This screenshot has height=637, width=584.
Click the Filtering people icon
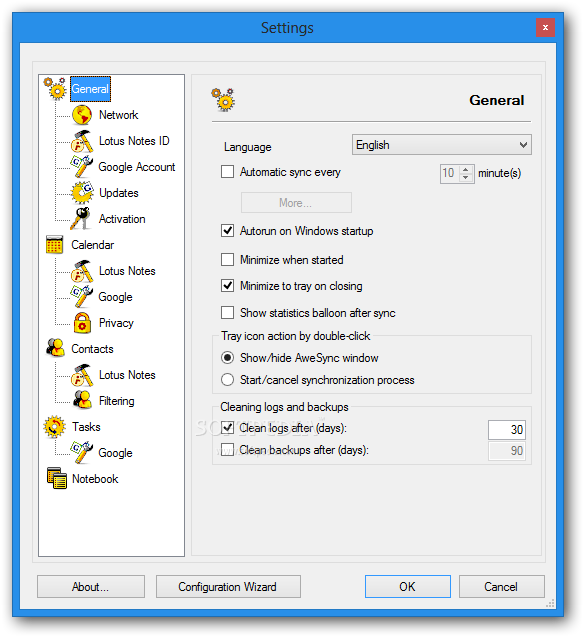82,400
